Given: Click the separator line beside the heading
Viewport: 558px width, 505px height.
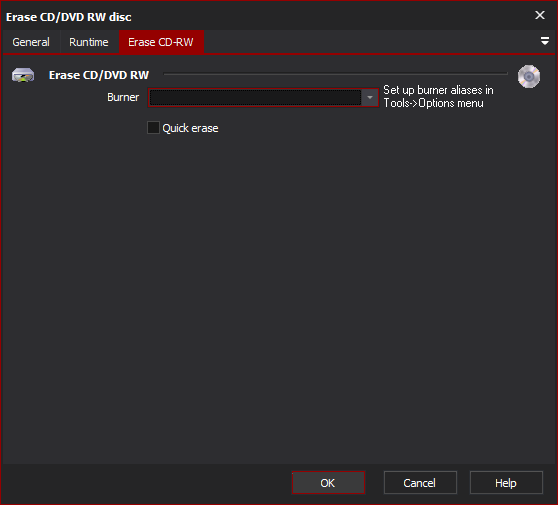Looking at the screenshot, I should click(335, 74).
